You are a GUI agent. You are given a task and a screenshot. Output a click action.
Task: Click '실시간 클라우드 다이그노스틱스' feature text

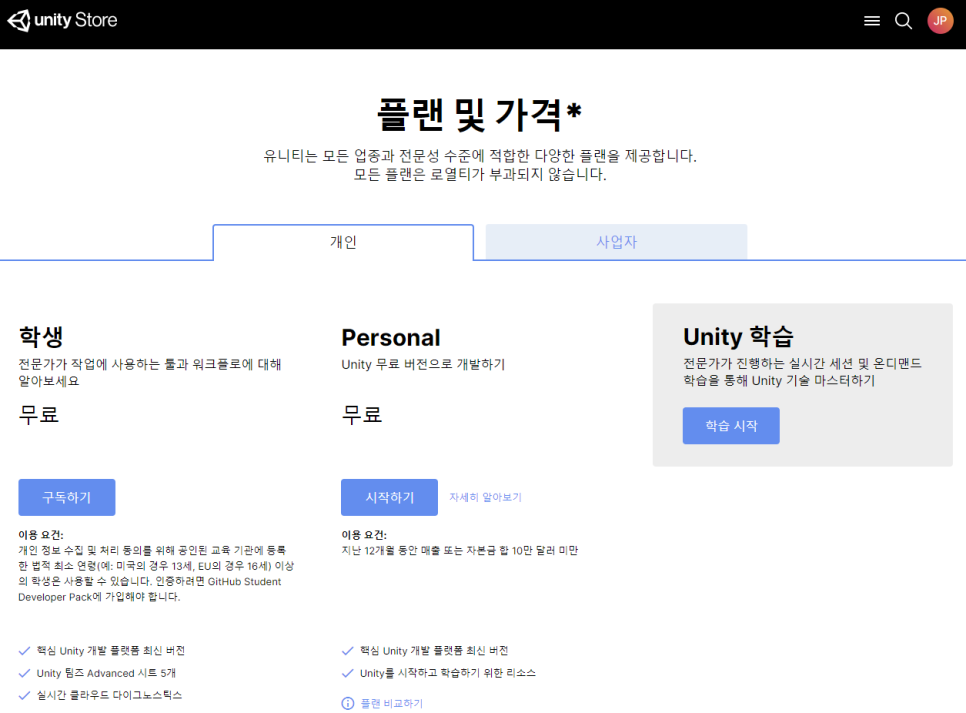pos(109,695)
